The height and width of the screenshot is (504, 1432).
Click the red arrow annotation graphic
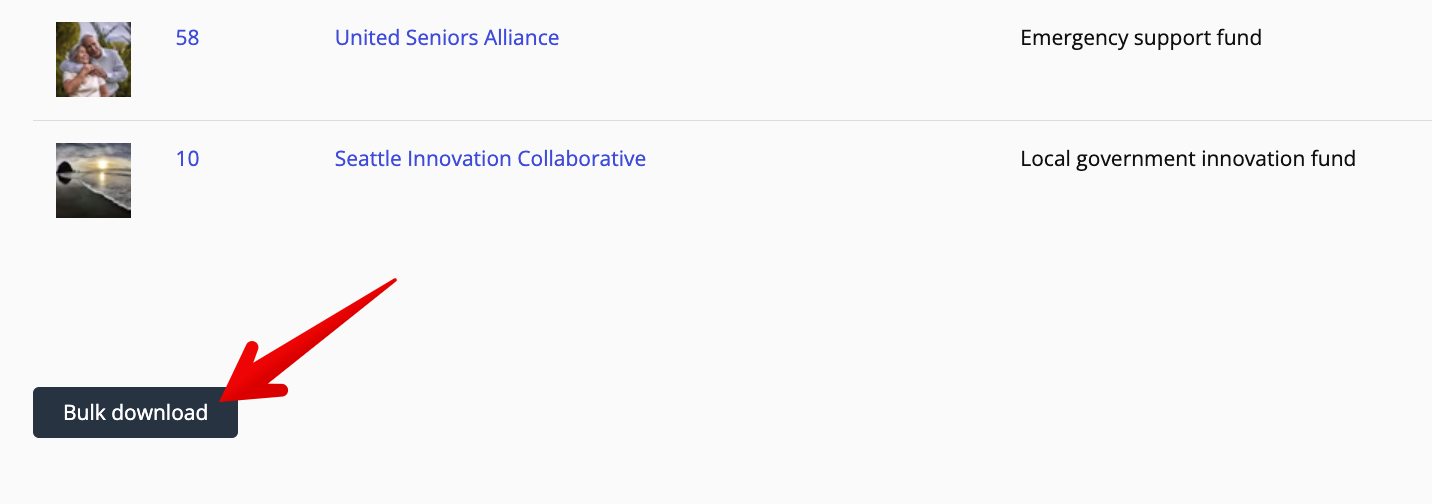[x=308, y=341]
